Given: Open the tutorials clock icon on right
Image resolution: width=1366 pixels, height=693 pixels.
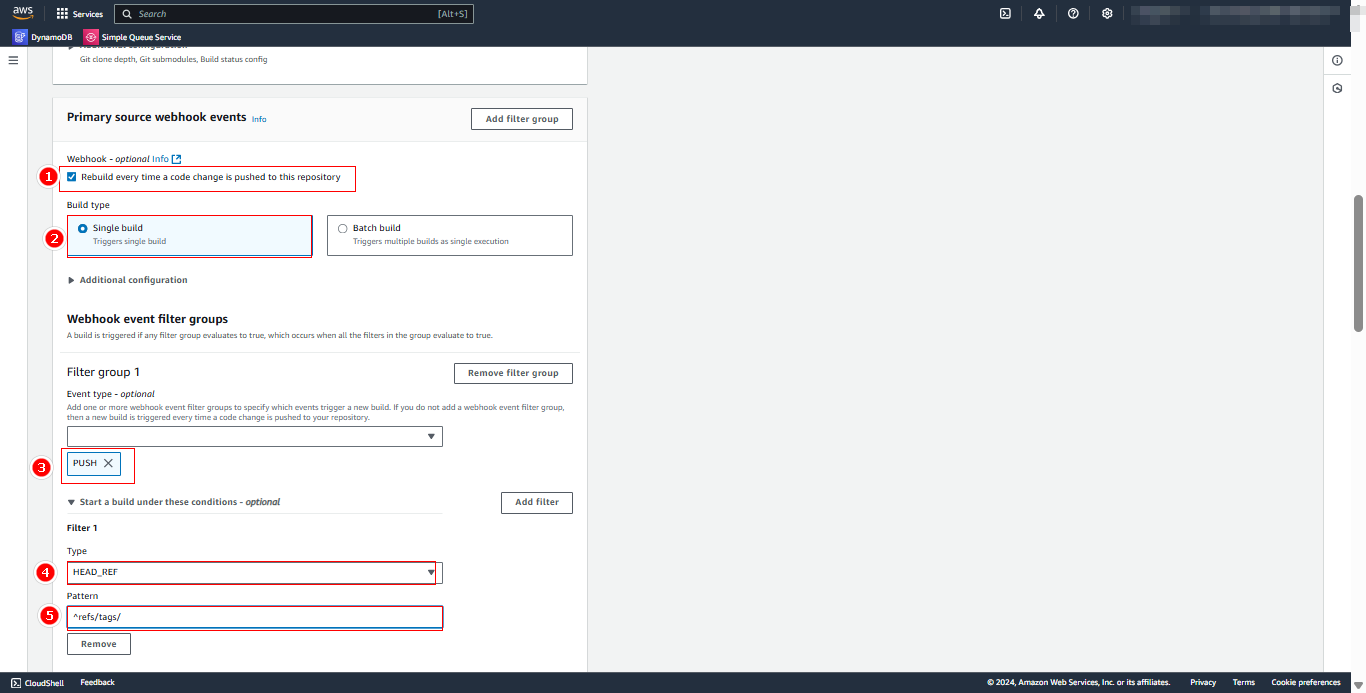Looking at the screenshot, I should coord(1337,88).
